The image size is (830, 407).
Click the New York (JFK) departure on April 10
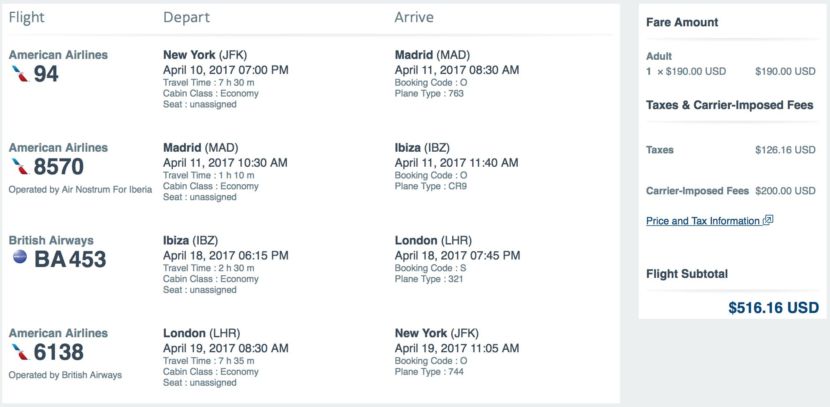(205, 55)
